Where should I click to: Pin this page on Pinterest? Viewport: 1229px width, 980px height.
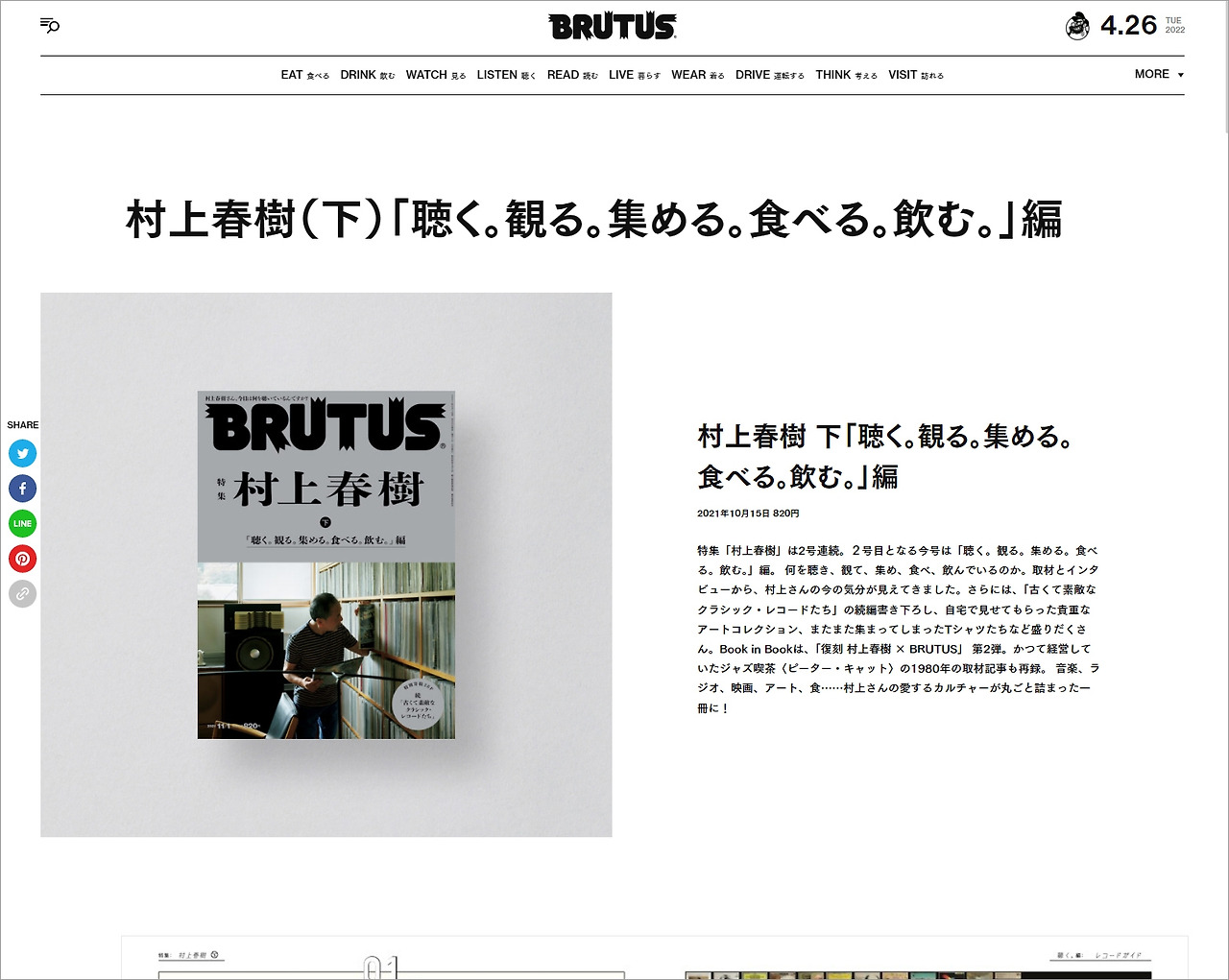[x=23, y=559]
